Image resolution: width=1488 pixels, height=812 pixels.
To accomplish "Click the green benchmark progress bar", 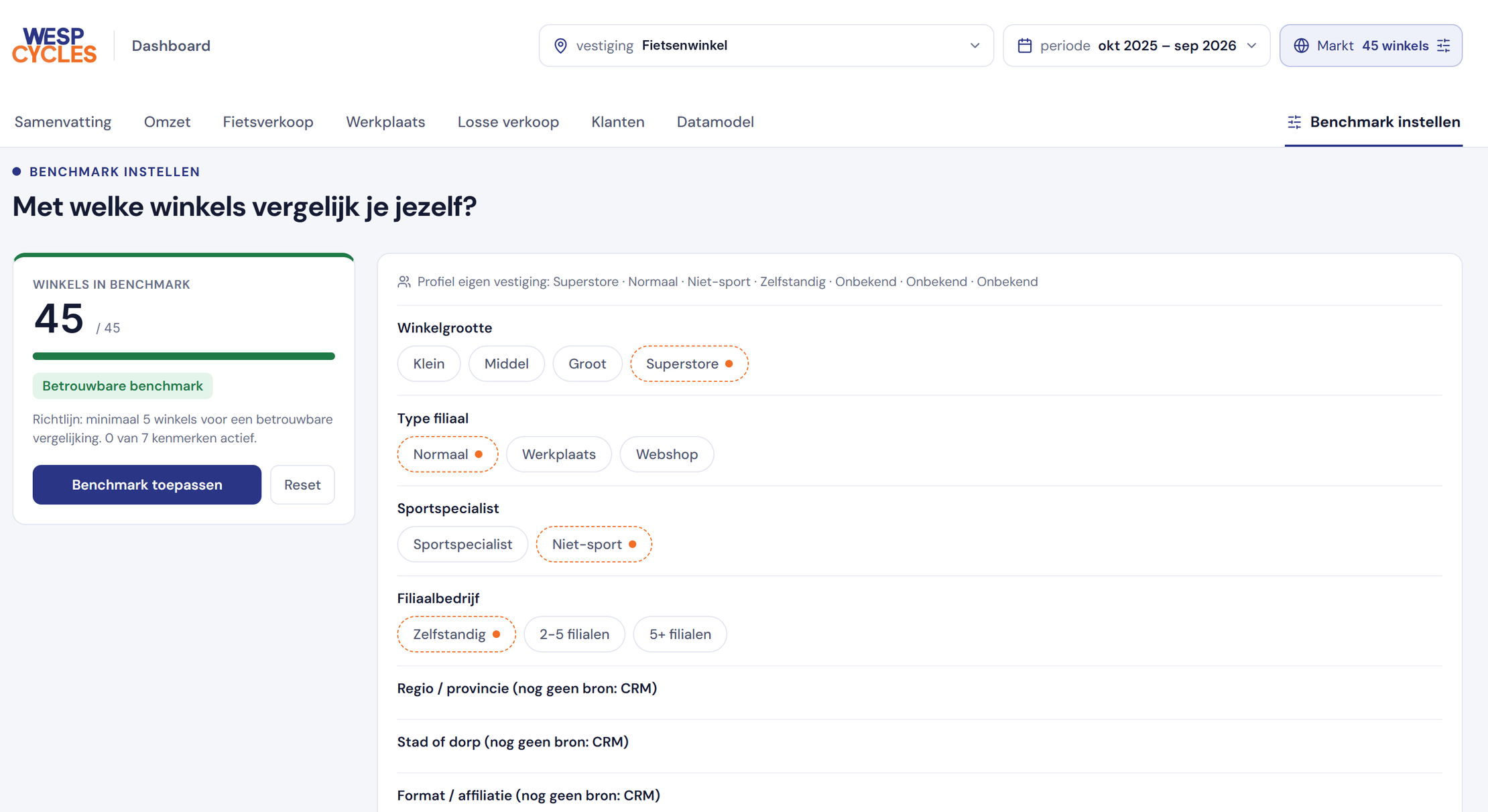I will 184,356.
